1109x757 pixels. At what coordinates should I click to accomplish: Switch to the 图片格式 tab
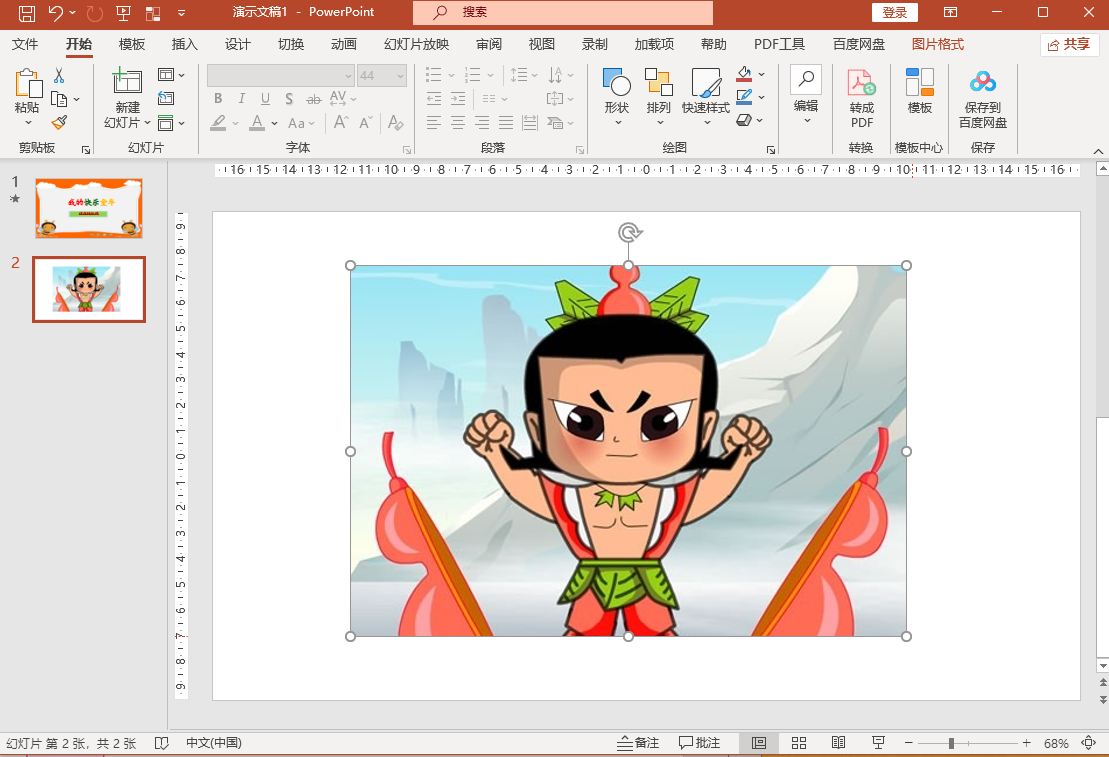point(937,44)
